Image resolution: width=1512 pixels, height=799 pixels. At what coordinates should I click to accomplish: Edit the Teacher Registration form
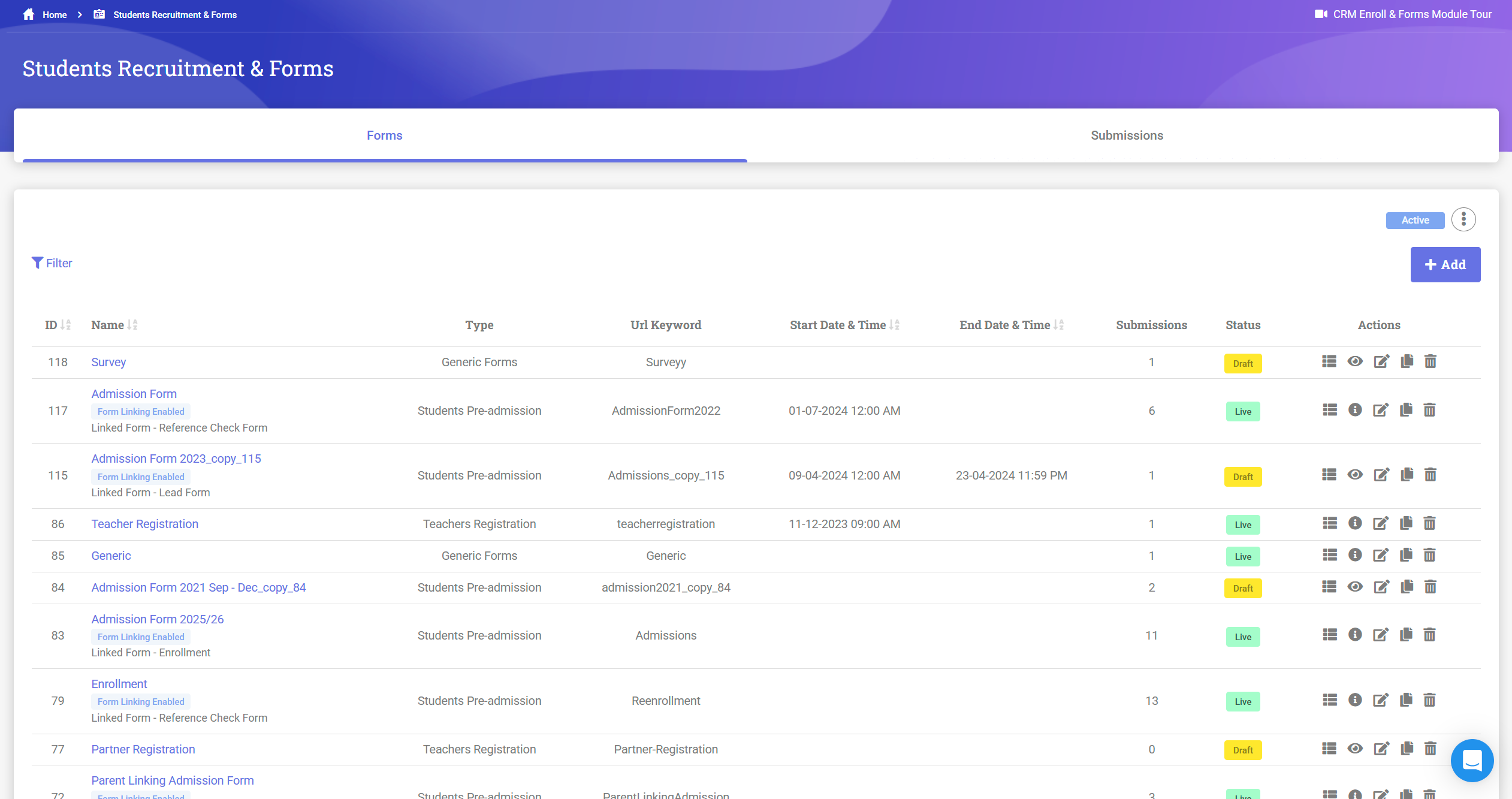1380,524
